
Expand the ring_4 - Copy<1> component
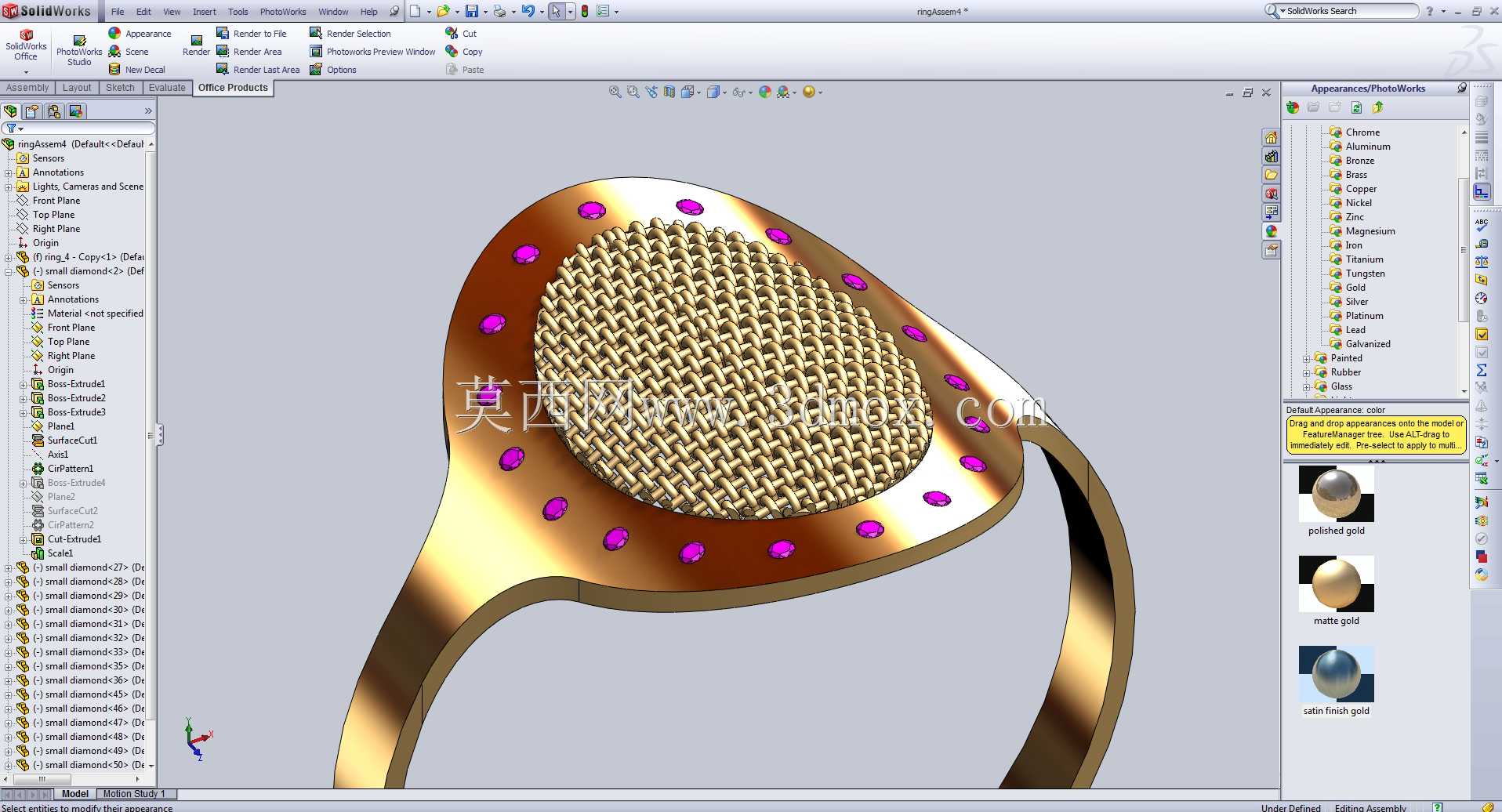tap(8, 257)
